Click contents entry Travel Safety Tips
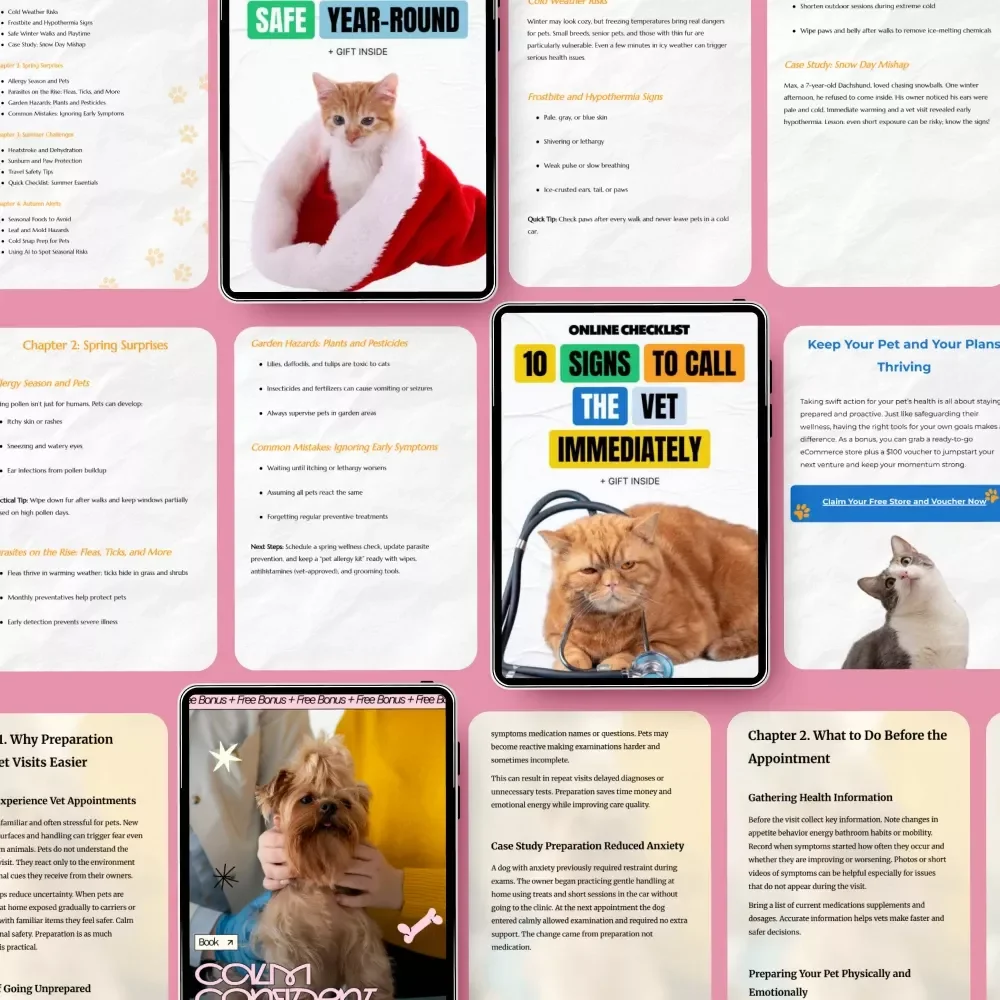This screenshot has width=1000, height=1000. [x=30, y=172]
